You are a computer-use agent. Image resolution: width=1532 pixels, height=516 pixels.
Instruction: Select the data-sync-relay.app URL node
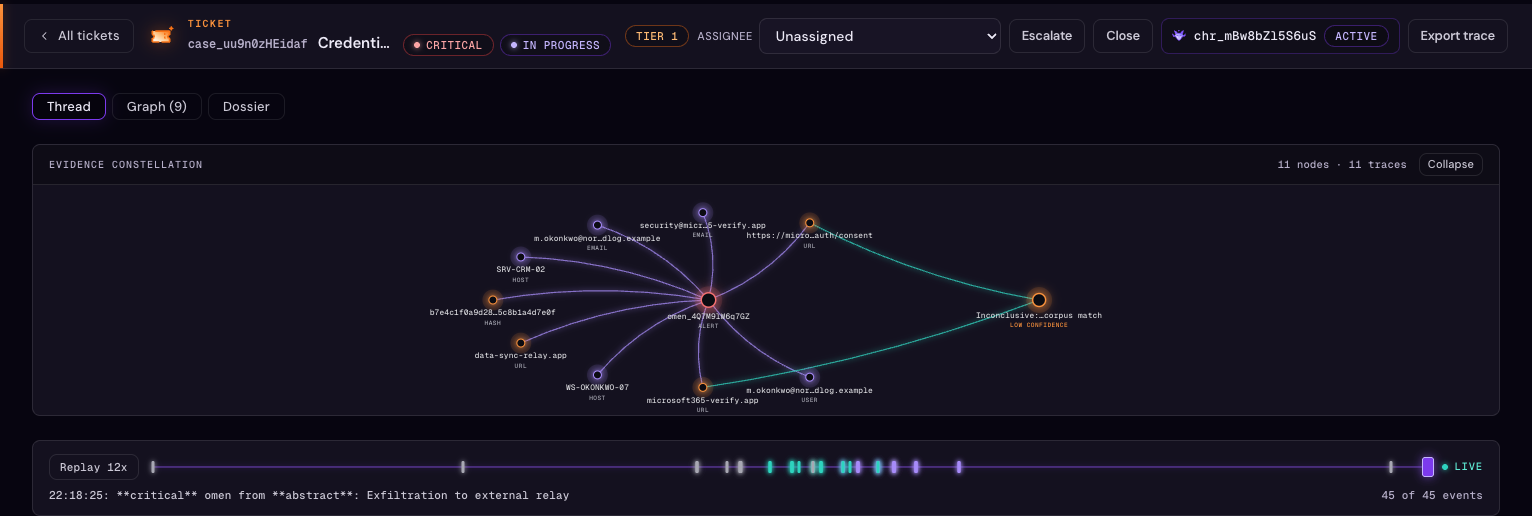tap(520, 343)
